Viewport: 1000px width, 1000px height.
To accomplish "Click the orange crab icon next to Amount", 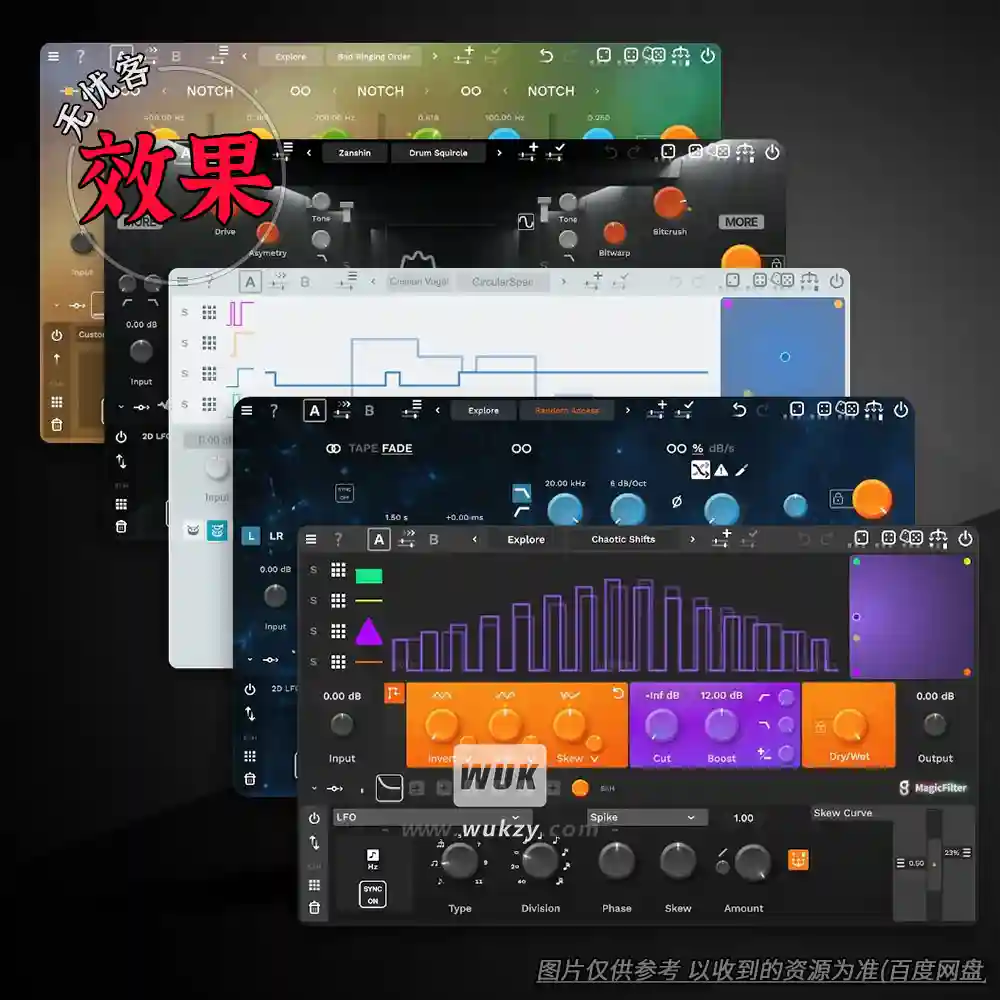I will pos(798,859).
